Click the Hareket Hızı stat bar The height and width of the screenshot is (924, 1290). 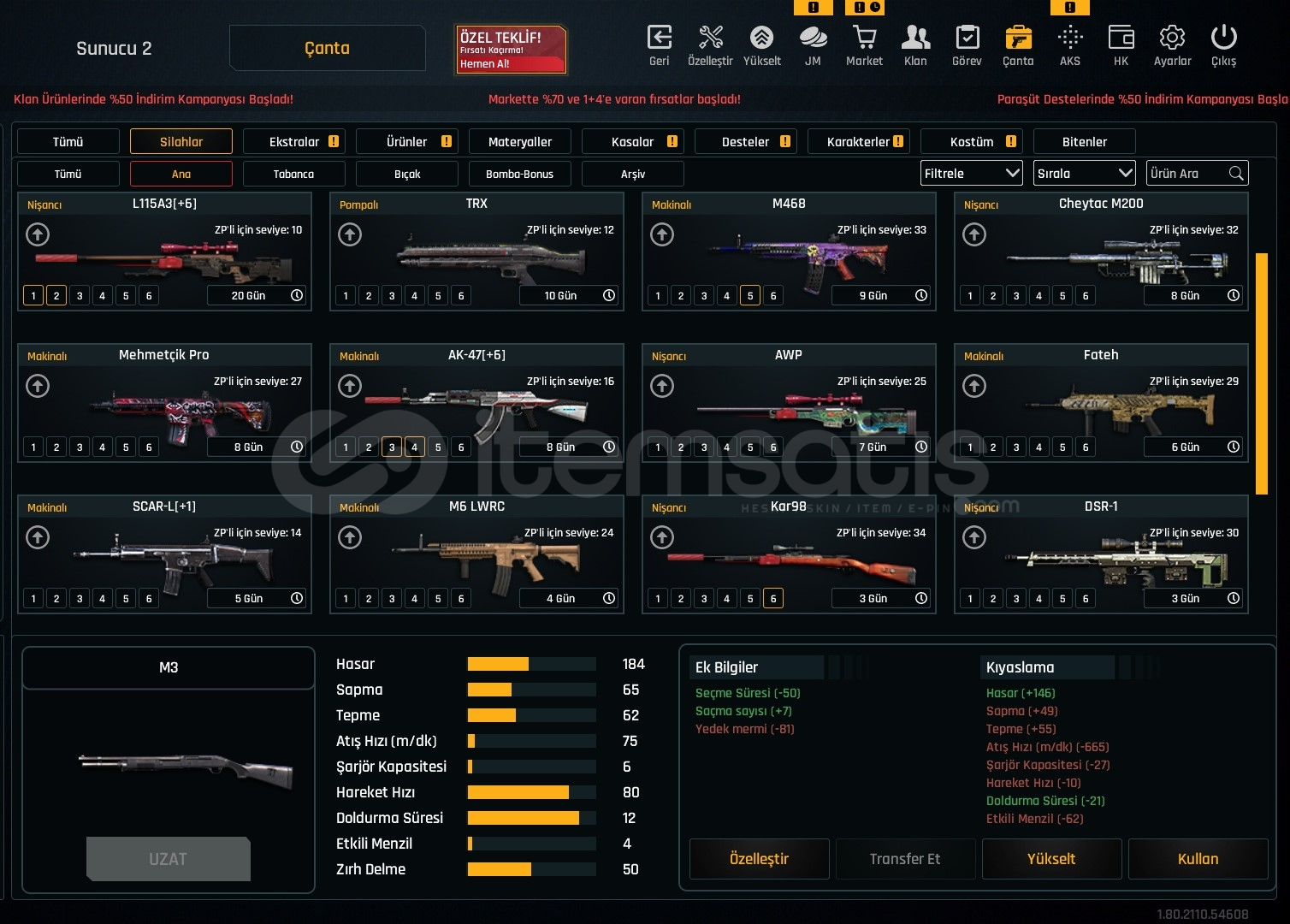click(x=531, y=792)
